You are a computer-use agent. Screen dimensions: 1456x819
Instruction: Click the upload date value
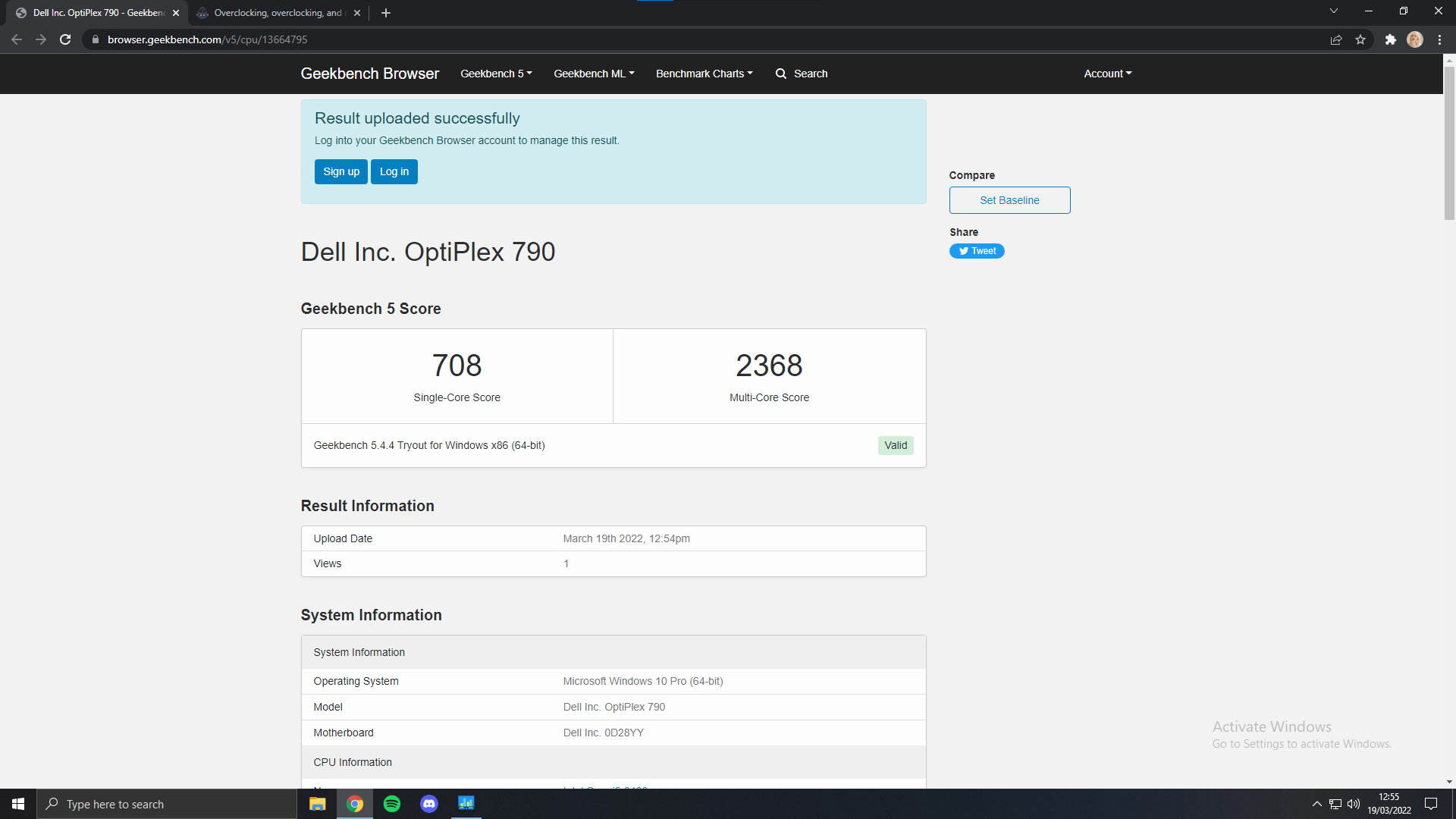click(x=626, y=538)
